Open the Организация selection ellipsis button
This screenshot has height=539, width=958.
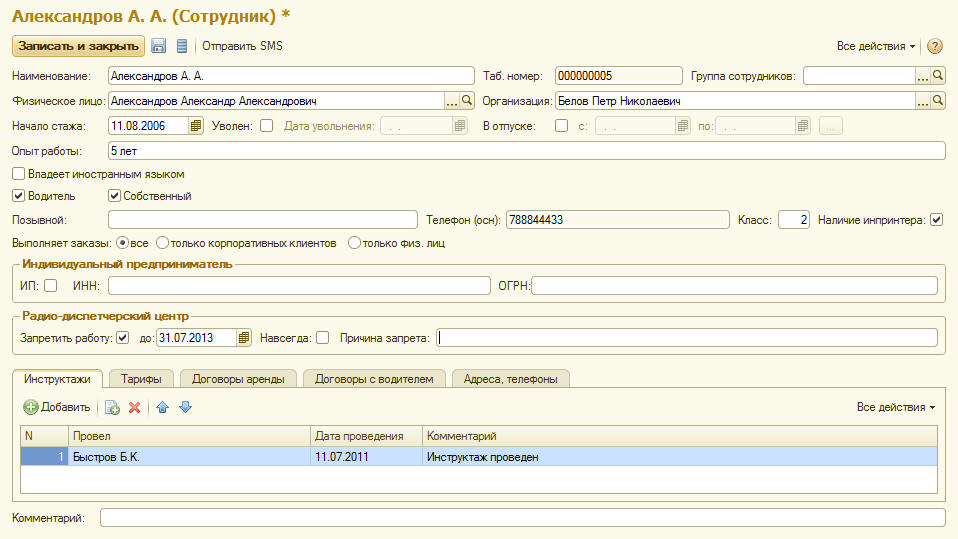(x=922, y=101)
